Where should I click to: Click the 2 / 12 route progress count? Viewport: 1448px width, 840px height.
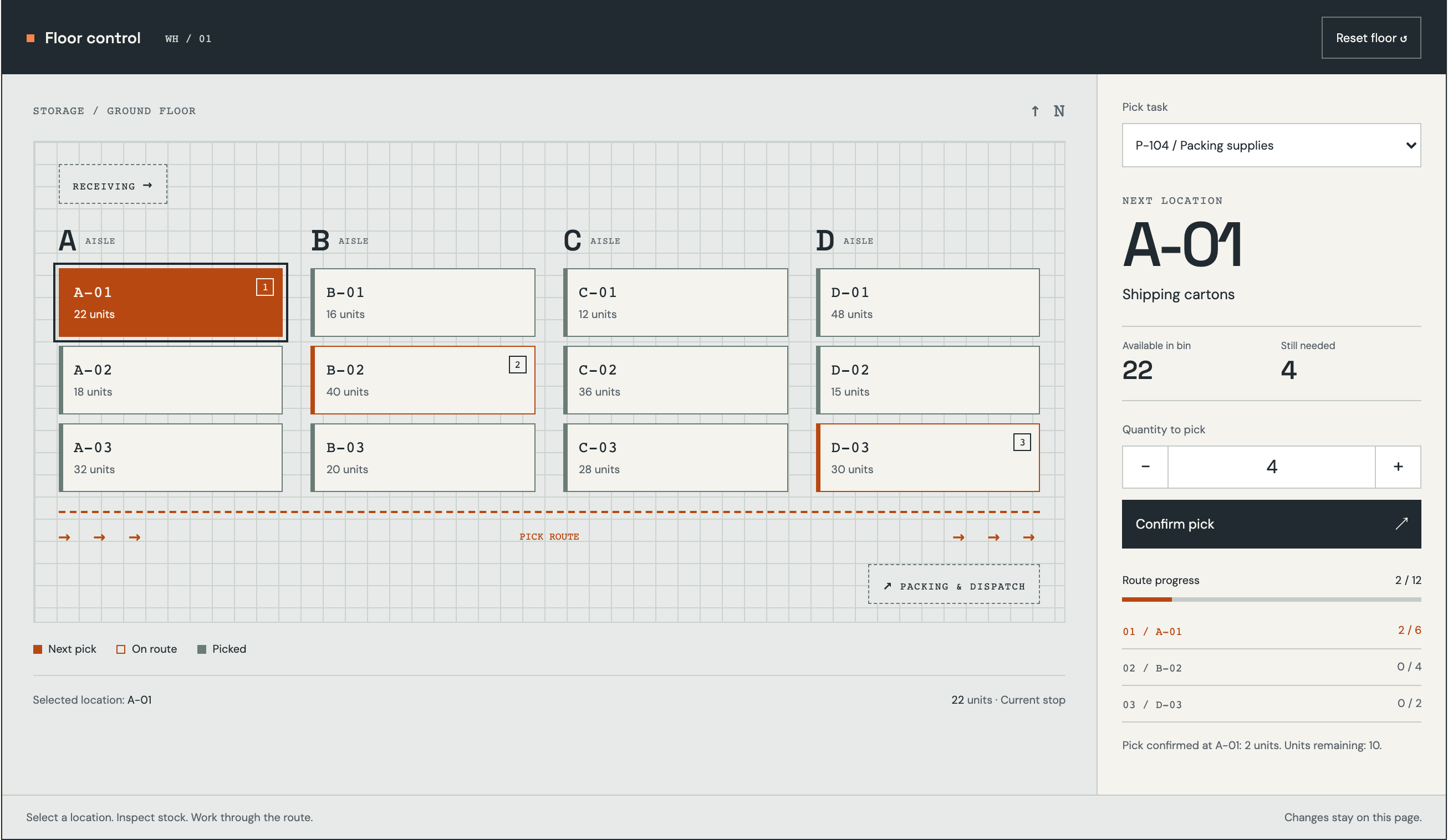tap(1408, 581)
